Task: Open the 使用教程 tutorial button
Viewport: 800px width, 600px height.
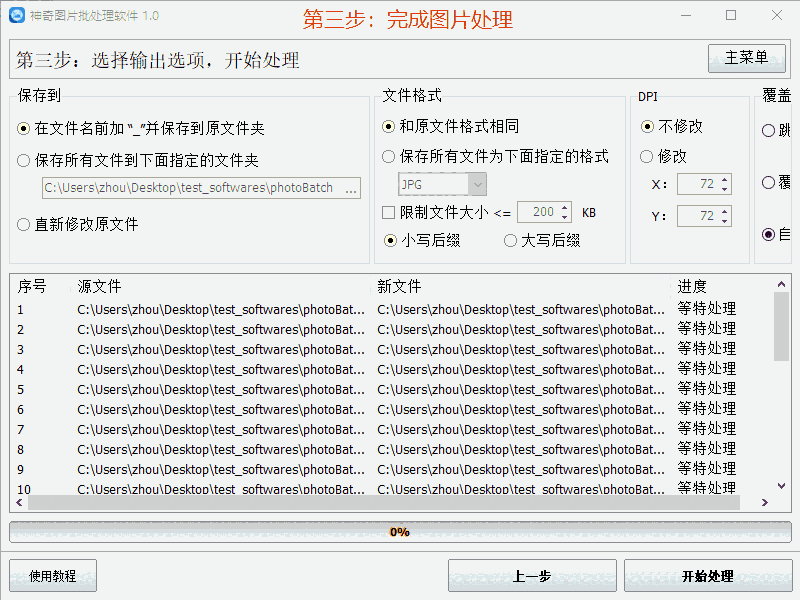Action: click(x=53, y=576)
